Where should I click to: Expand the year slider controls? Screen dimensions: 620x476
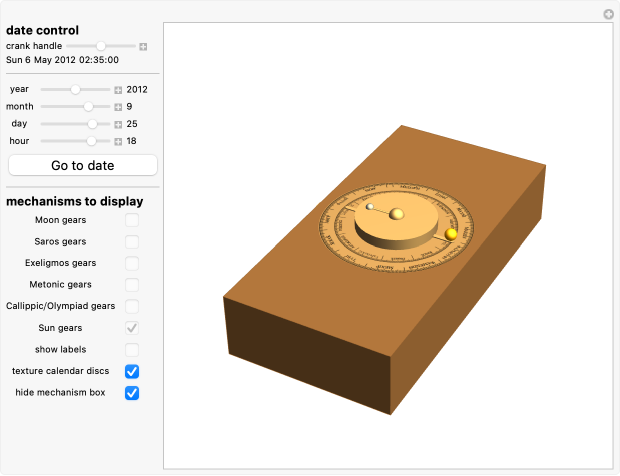[x=118, y=90]
